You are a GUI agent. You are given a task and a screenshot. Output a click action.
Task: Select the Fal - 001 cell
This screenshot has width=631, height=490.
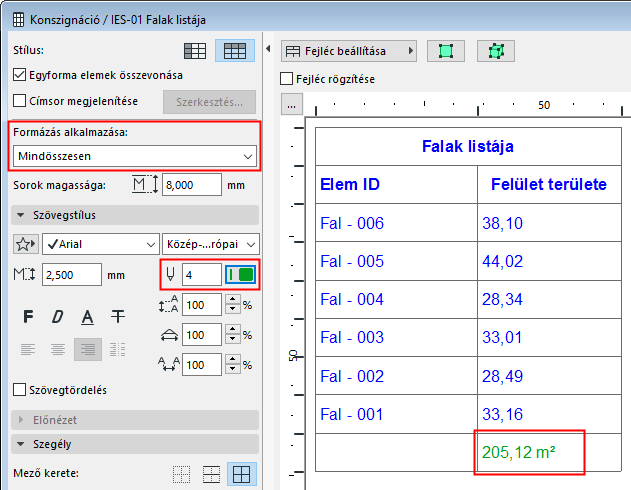396,414
